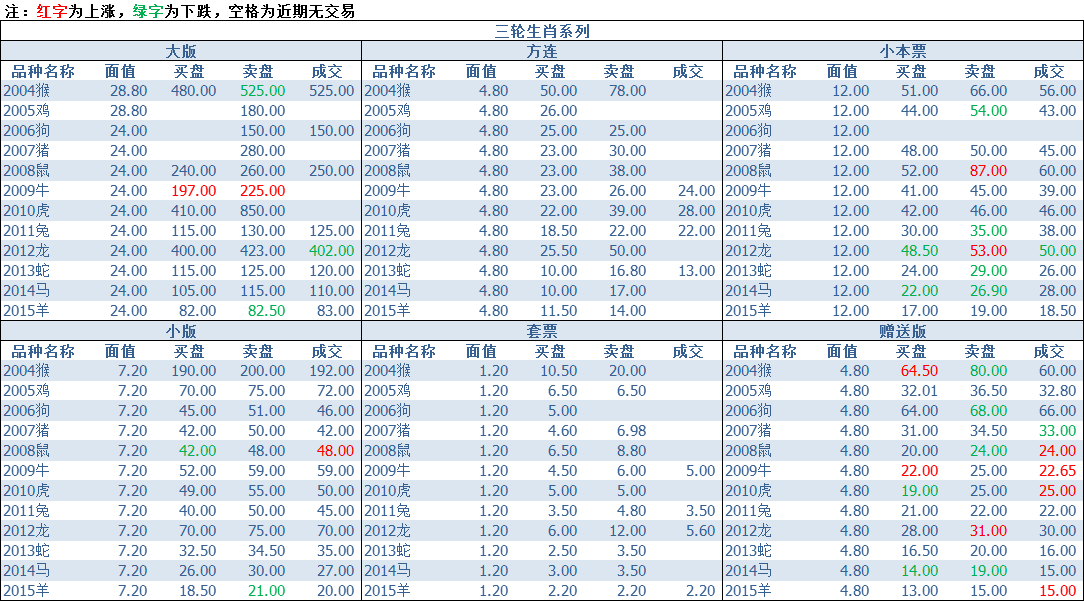
Task: Open the 小版 section header
Action: point(181,331)
